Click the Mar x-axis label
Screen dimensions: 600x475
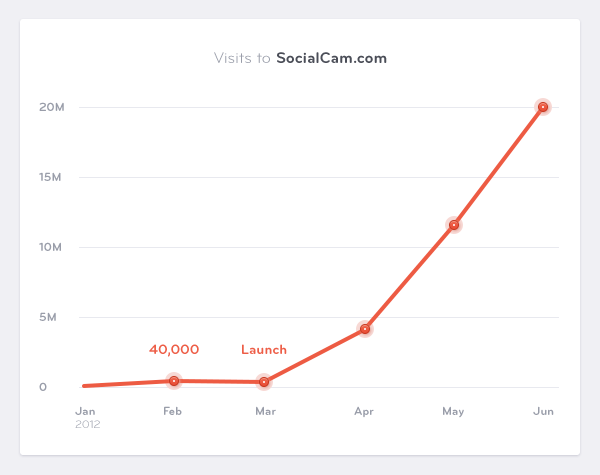click(x=265, y=411)
